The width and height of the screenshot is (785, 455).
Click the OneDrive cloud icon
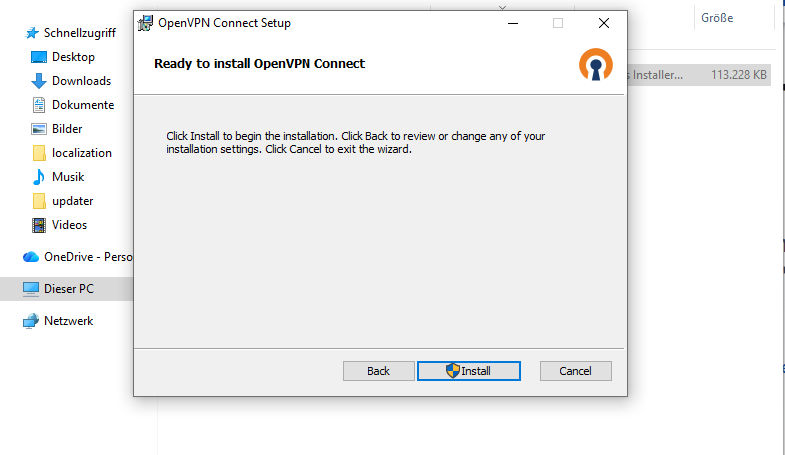(x=31, y=257)
